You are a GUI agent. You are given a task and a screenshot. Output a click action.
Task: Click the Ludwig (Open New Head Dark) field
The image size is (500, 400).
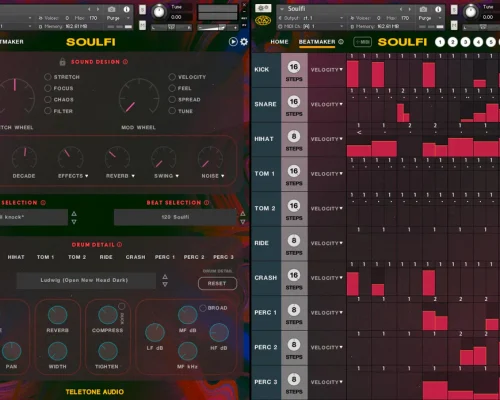(86, 280)
